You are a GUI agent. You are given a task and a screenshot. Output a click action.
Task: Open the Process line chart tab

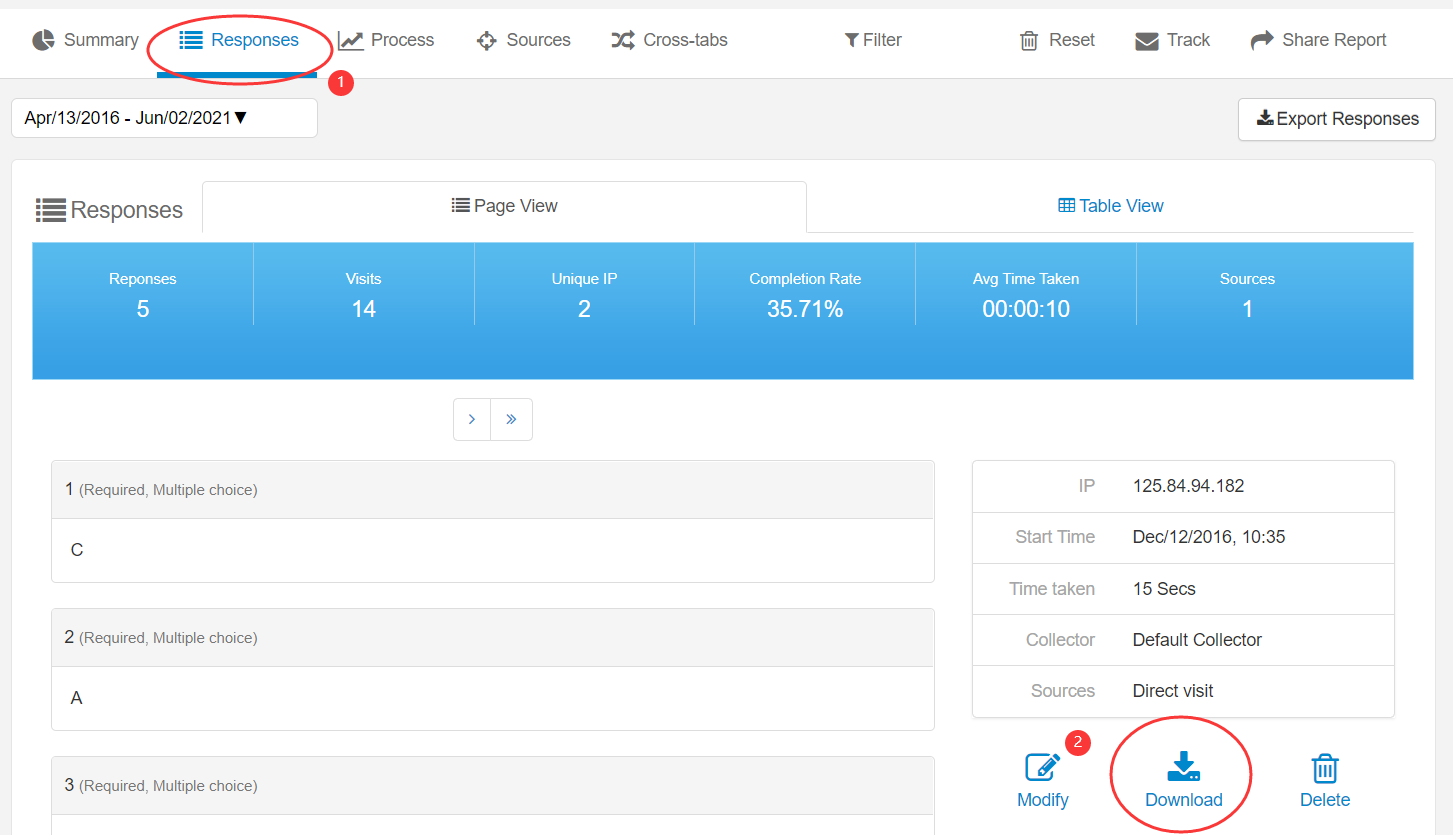386,41
